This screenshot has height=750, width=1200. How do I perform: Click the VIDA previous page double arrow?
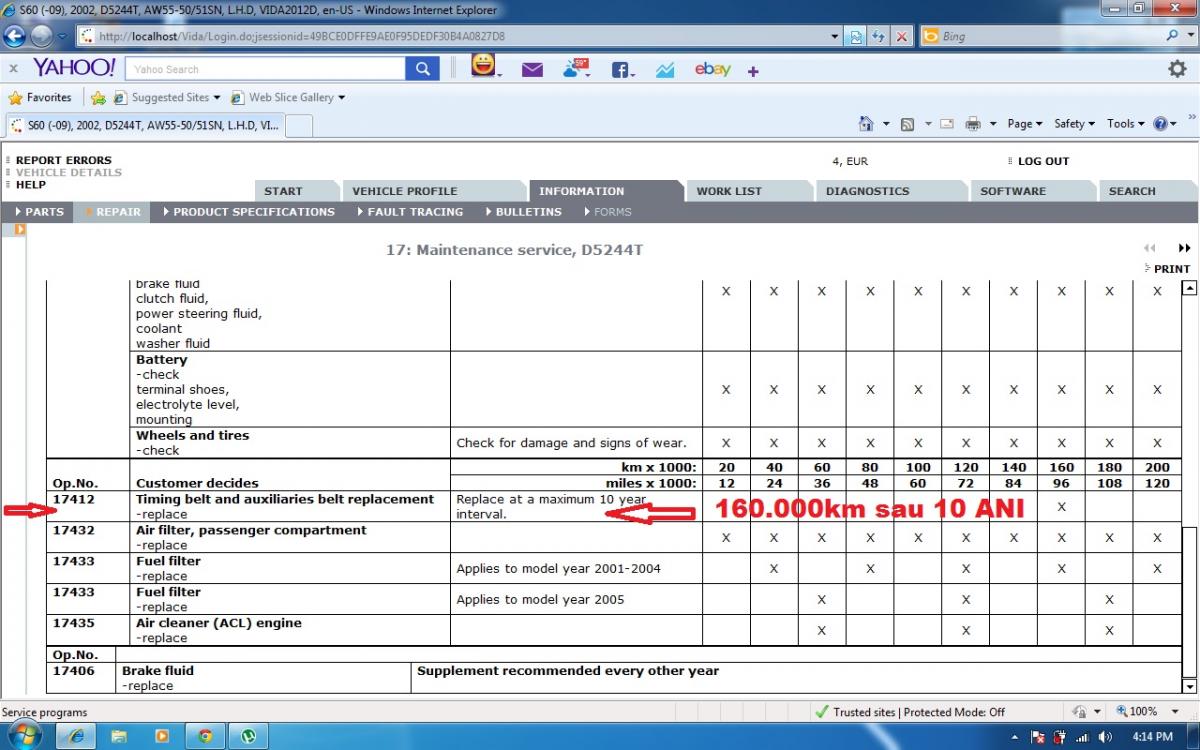1150,248
